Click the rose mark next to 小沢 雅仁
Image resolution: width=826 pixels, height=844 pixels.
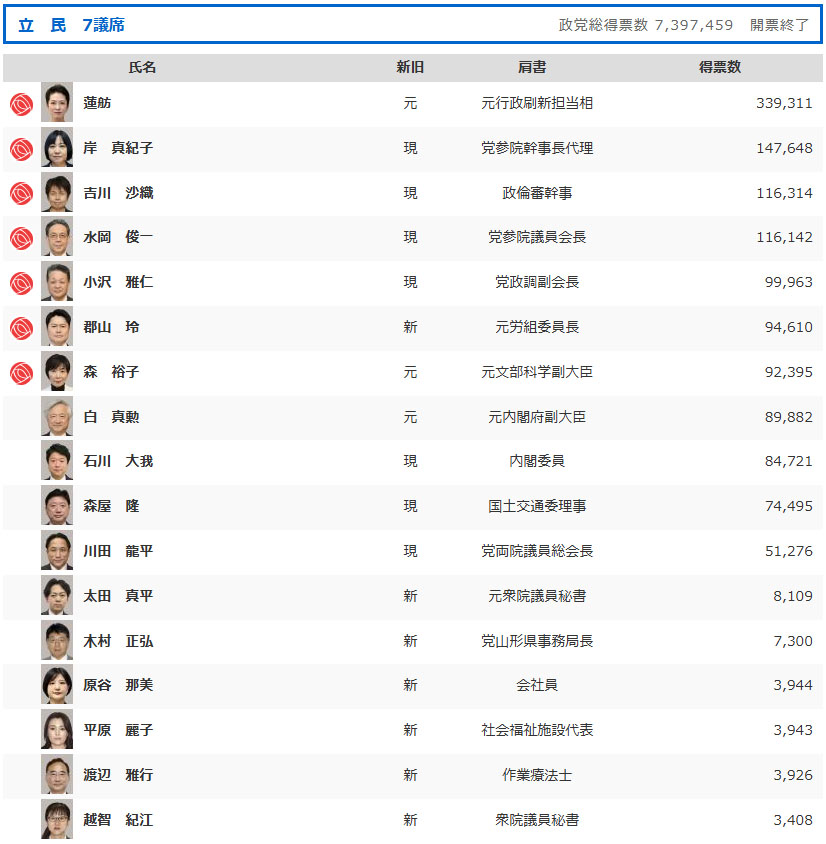22,284
